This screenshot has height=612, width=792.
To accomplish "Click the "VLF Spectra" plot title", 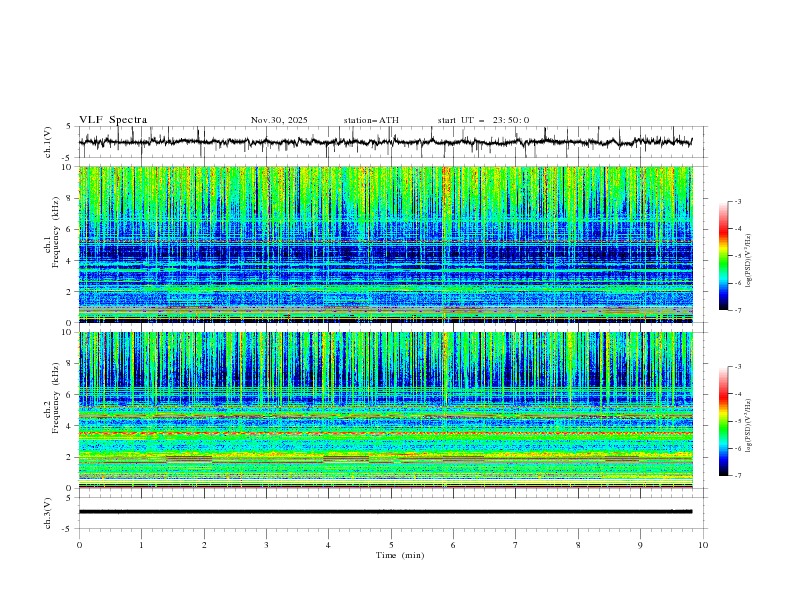I will pos(113,120).
